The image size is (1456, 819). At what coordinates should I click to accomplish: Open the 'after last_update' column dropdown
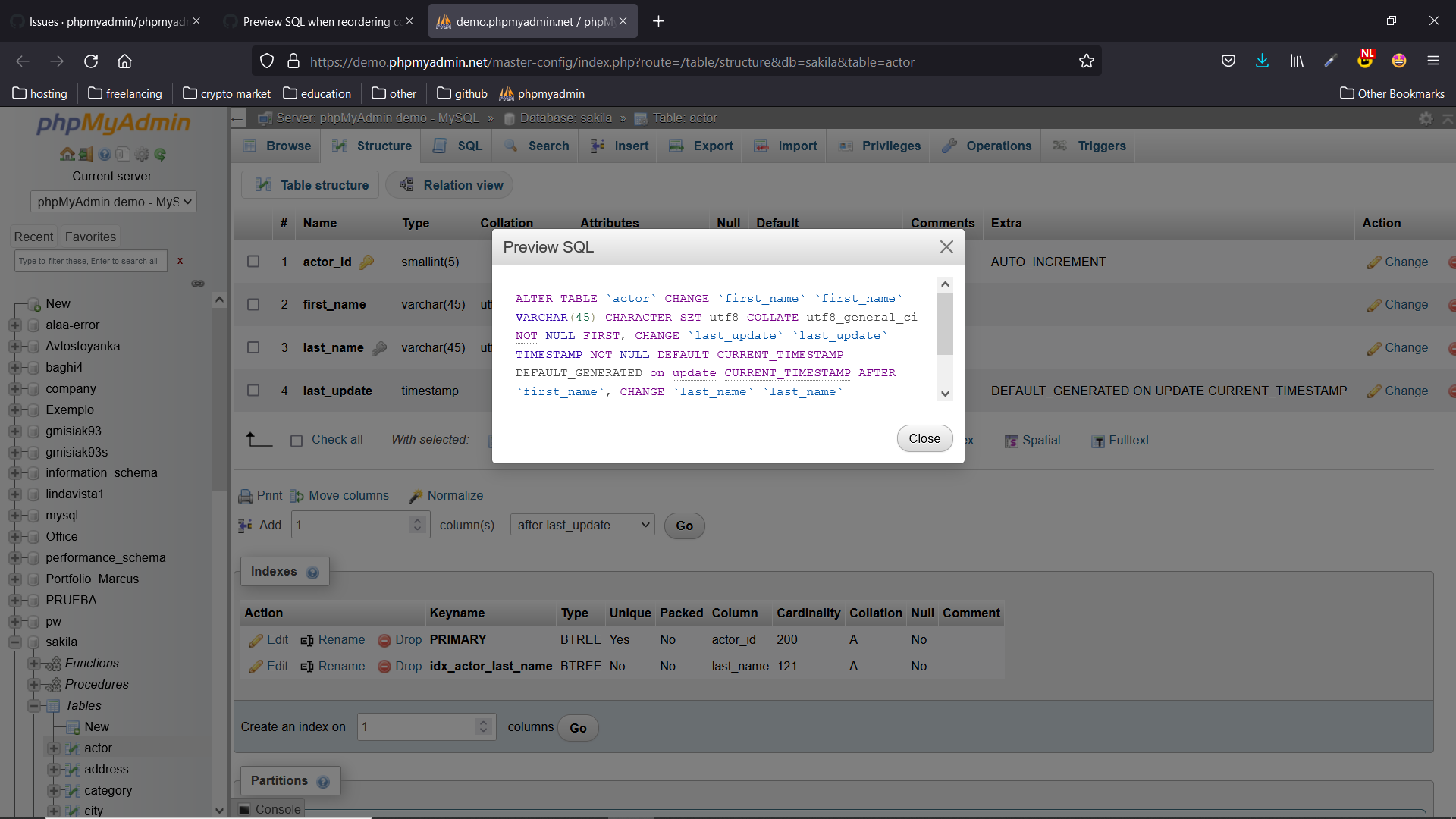582,525
